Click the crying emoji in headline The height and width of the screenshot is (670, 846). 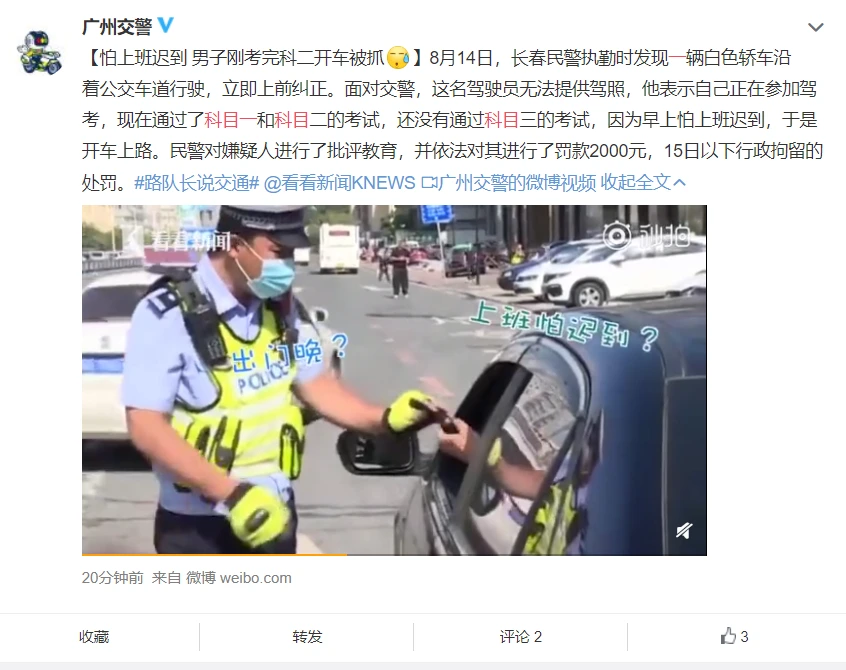(x=399, y=57)
